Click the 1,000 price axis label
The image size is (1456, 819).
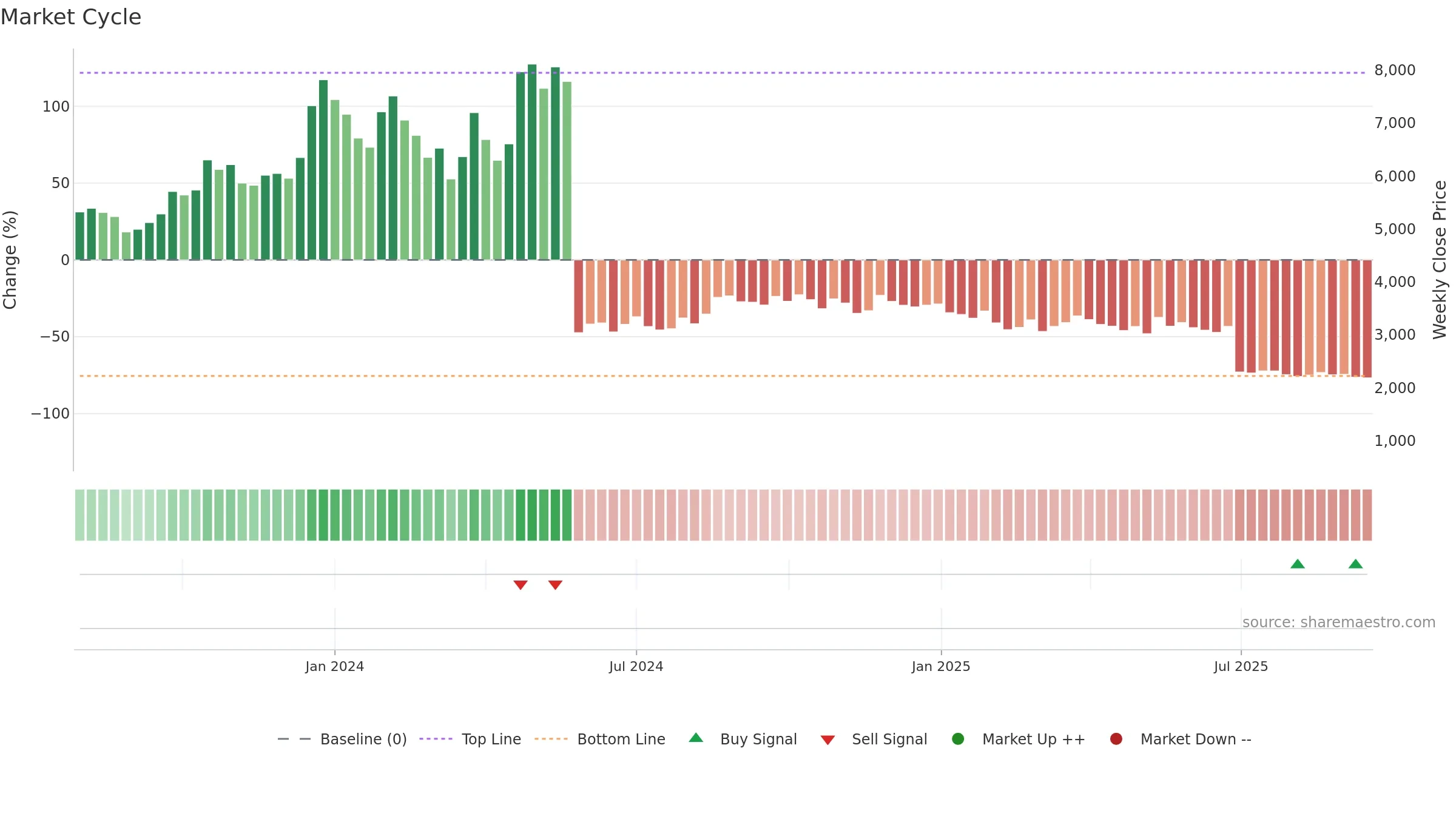1395,441
